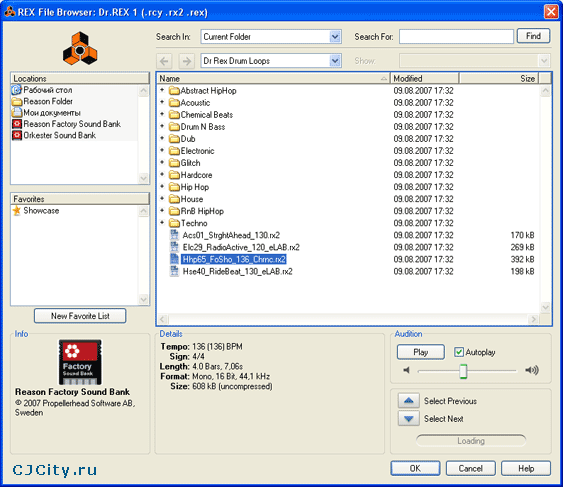Click the Мои документы folder icon
This screenshot has width=563, height=487.
point(17,112)
